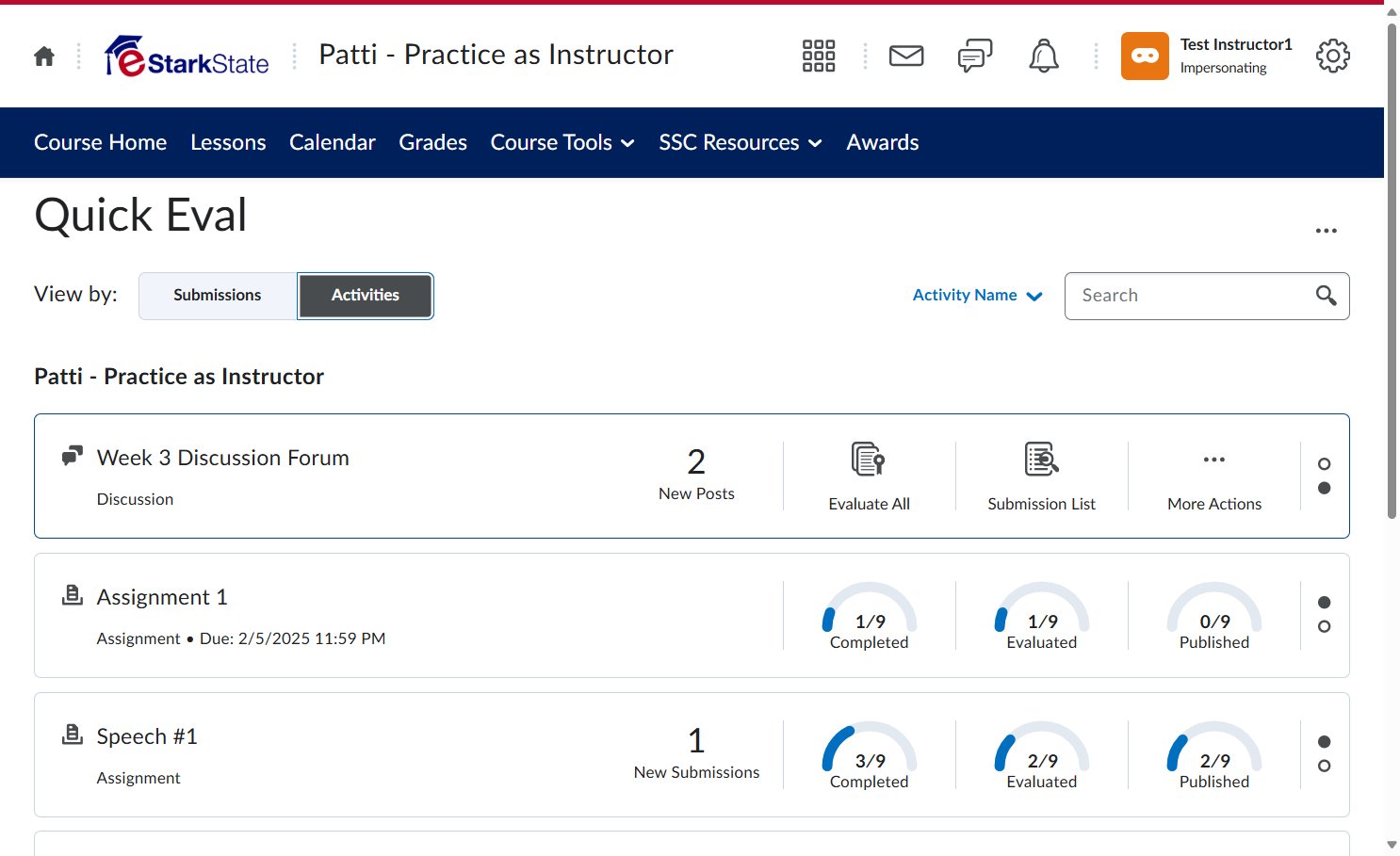Click Evaluate All for Week 3 Discussion
This screenshot has height=856, width=1400.
click(x=869, y=476)
